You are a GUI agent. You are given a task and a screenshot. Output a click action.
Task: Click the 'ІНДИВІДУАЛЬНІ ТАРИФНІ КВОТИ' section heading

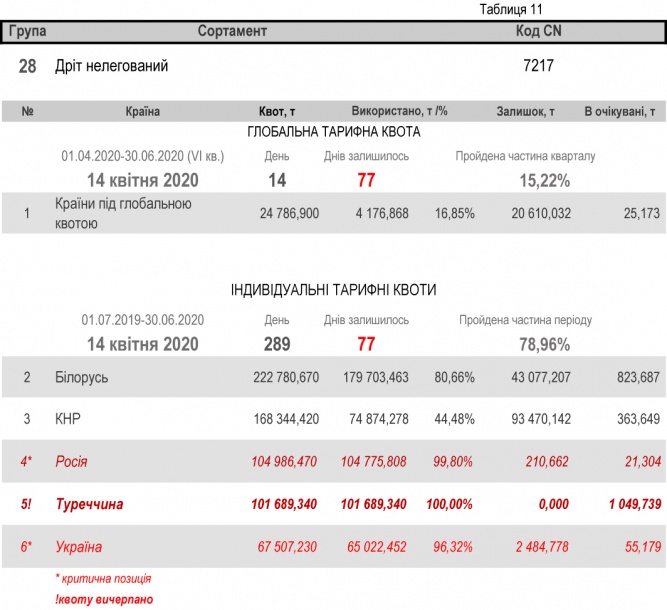tap(333, 290)
